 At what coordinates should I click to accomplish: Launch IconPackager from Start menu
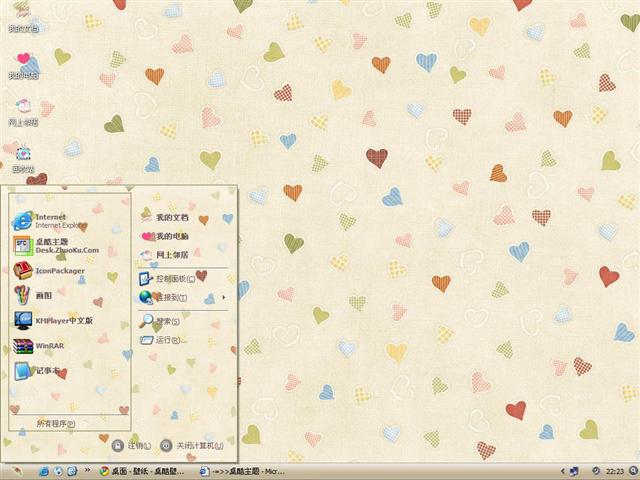pyautogui.click(x=49, y=271)
